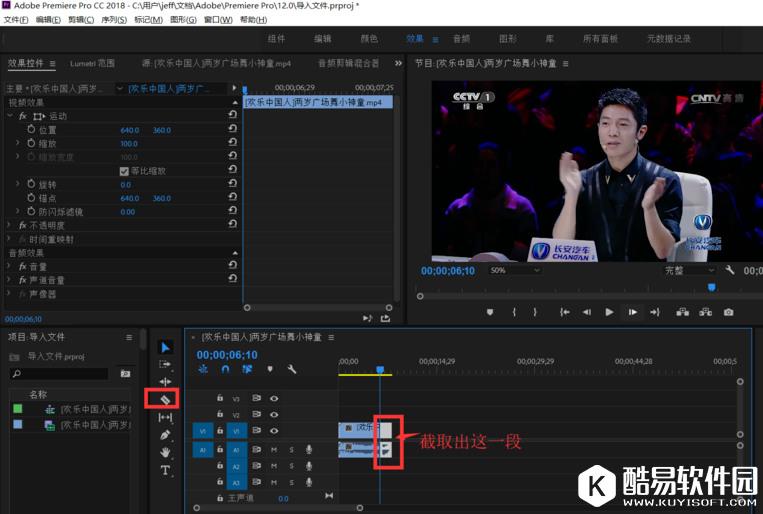This screenshot has height=514, width=763.
Task: Uncheck the 等比缩放 uniform scale checkbox
Action: pos(124,171)
